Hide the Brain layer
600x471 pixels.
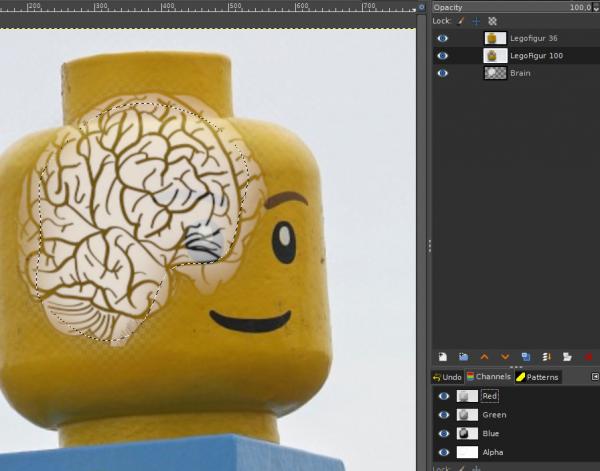point(442,73)
